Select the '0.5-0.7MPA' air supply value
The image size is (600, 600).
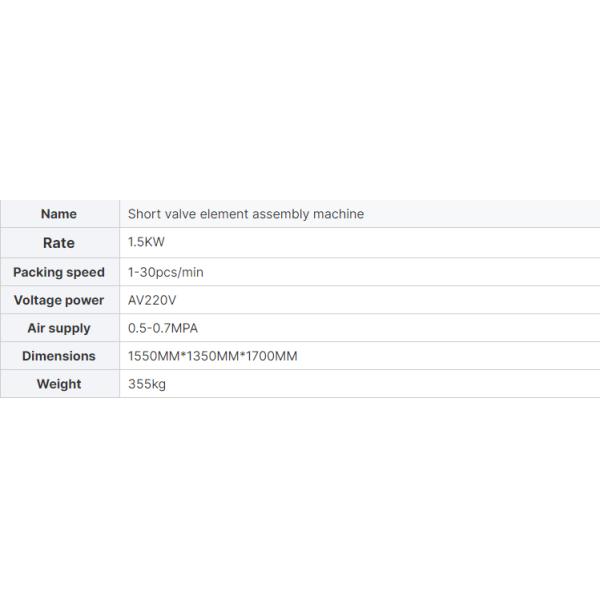tap(163, 328)
